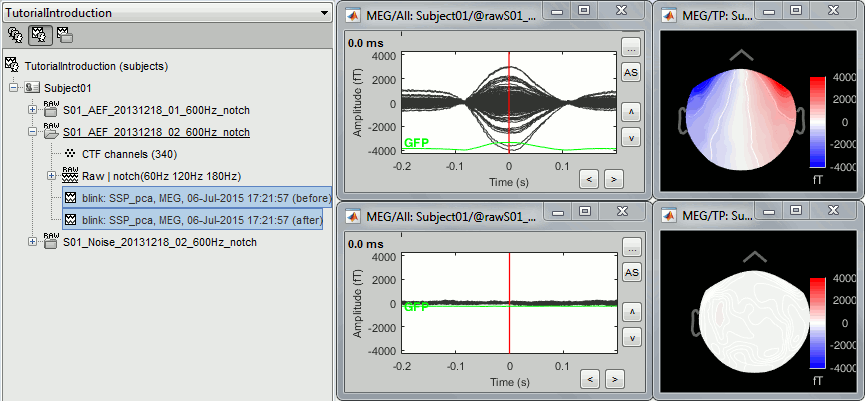Switch to functional data sorted by conditions view
Screen dimensions: 865x401
tap(64, 35)
